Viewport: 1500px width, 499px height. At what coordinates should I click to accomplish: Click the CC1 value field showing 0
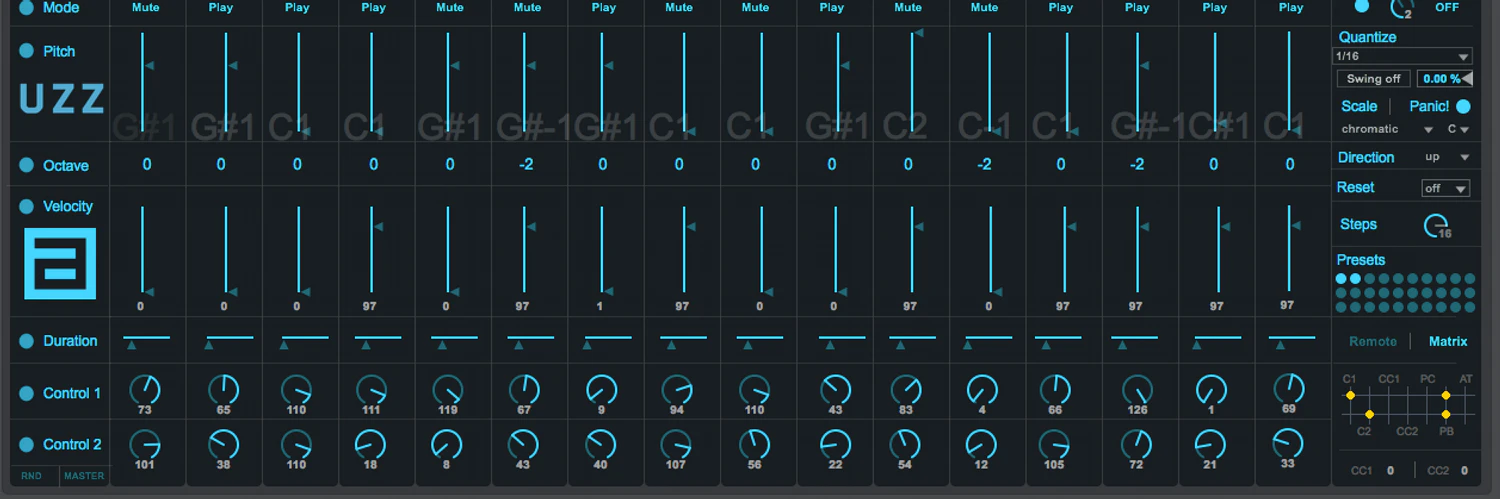(1390, 470)
